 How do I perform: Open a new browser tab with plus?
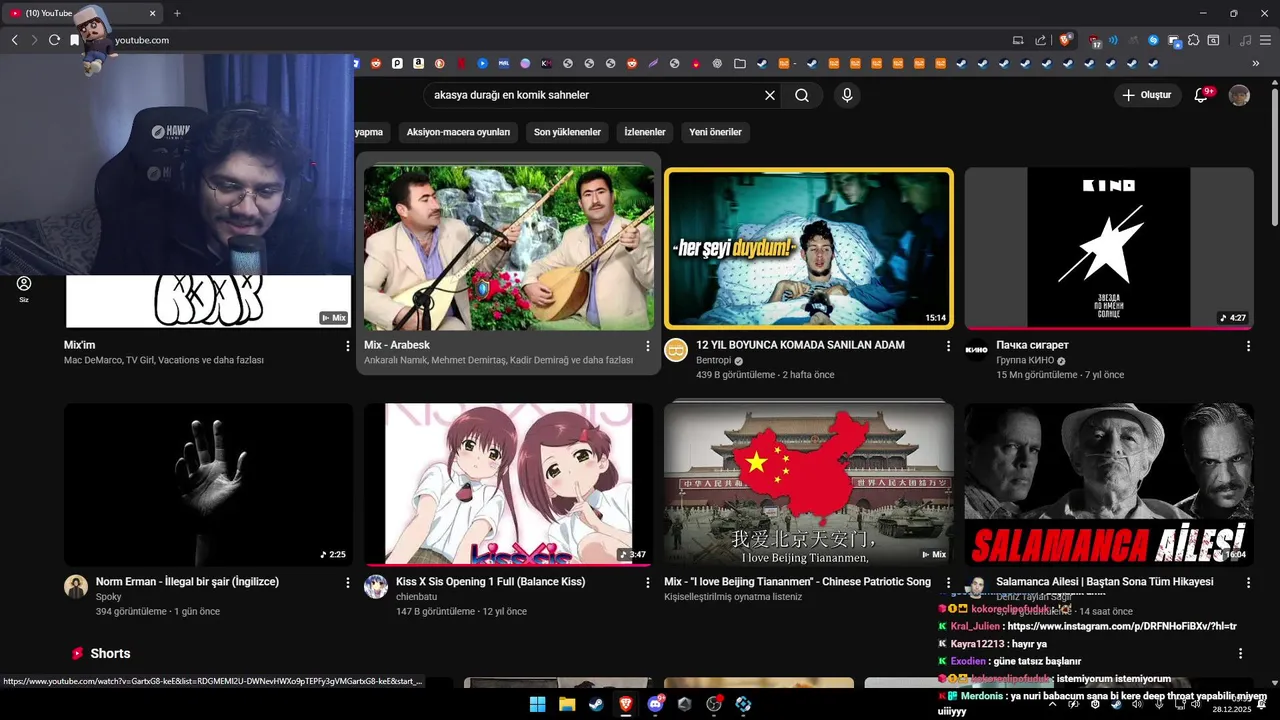point(177,13)
